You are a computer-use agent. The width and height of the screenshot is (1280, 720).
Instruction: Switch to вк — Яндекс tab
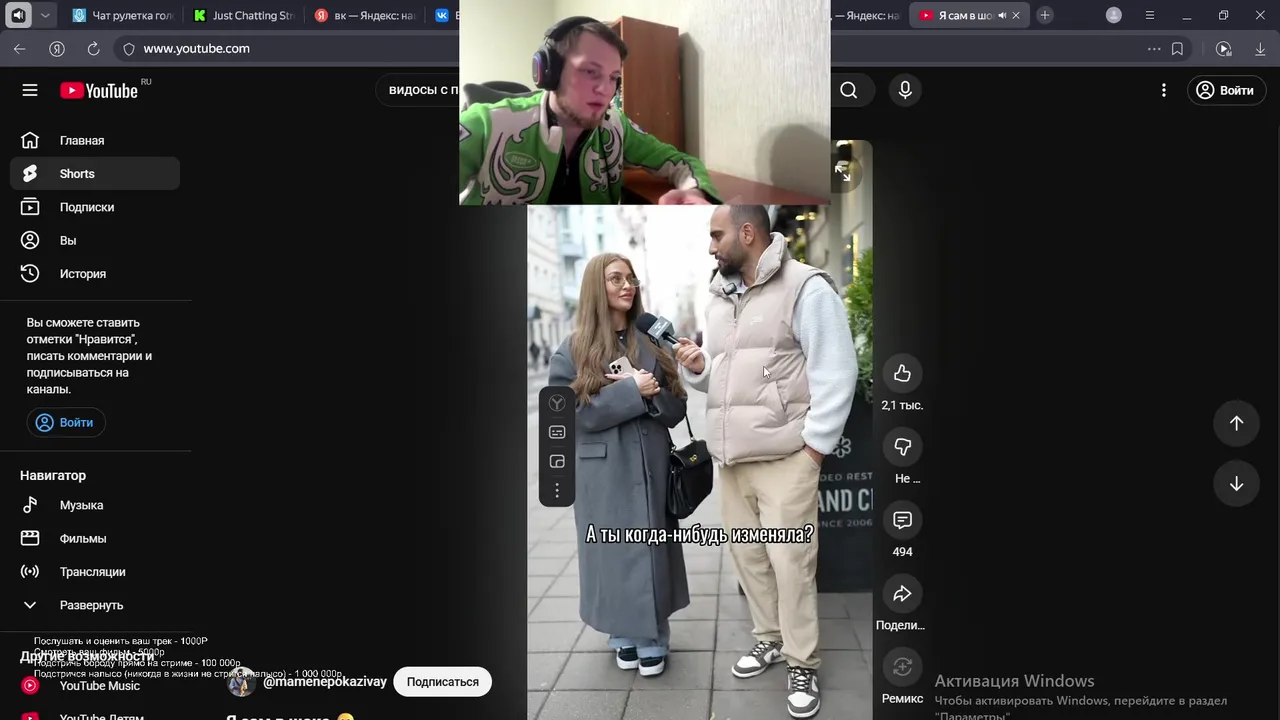click(x=365, y=15)
